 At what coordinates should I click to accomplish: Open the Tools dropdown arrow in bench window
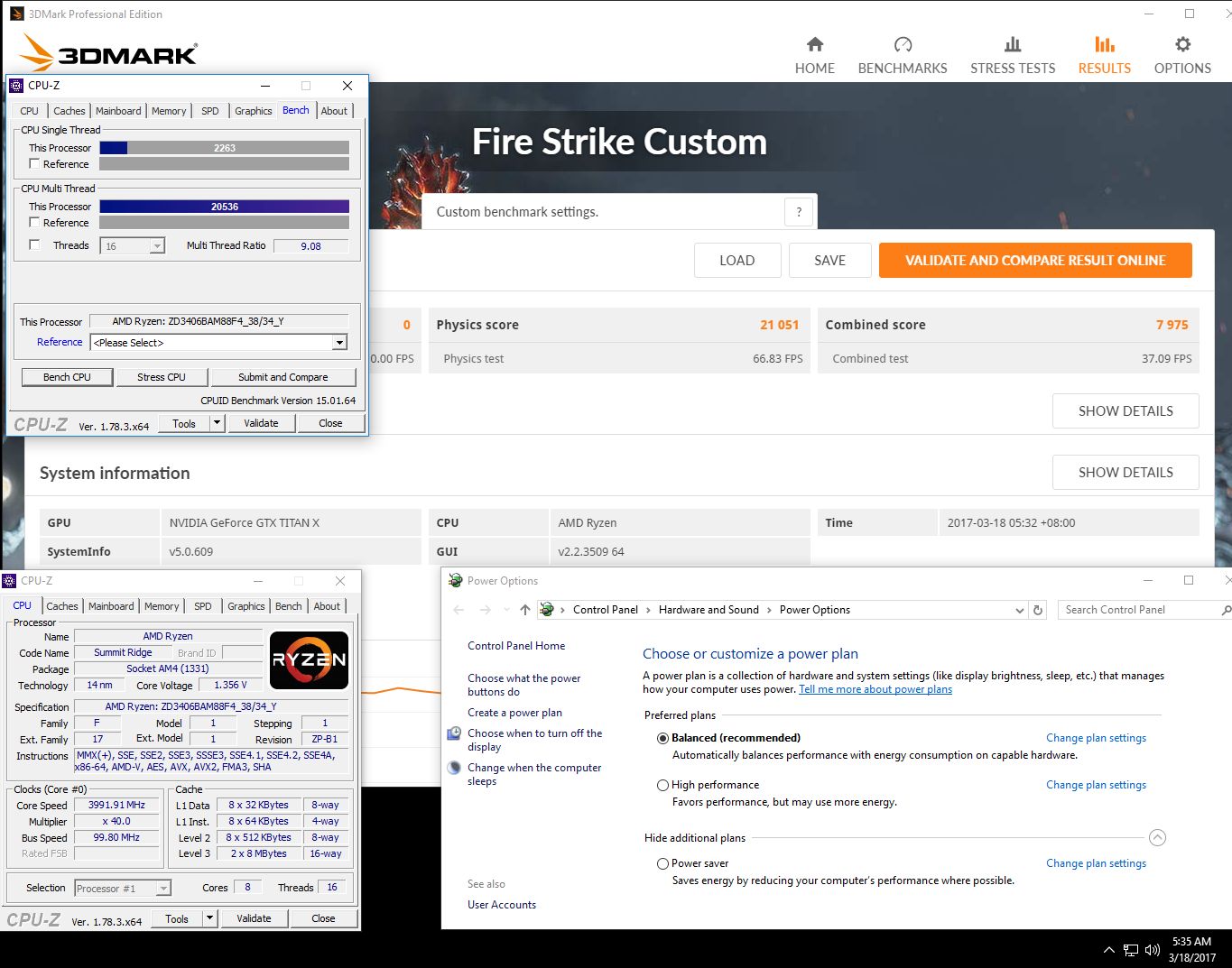click(x=217, y=423)
